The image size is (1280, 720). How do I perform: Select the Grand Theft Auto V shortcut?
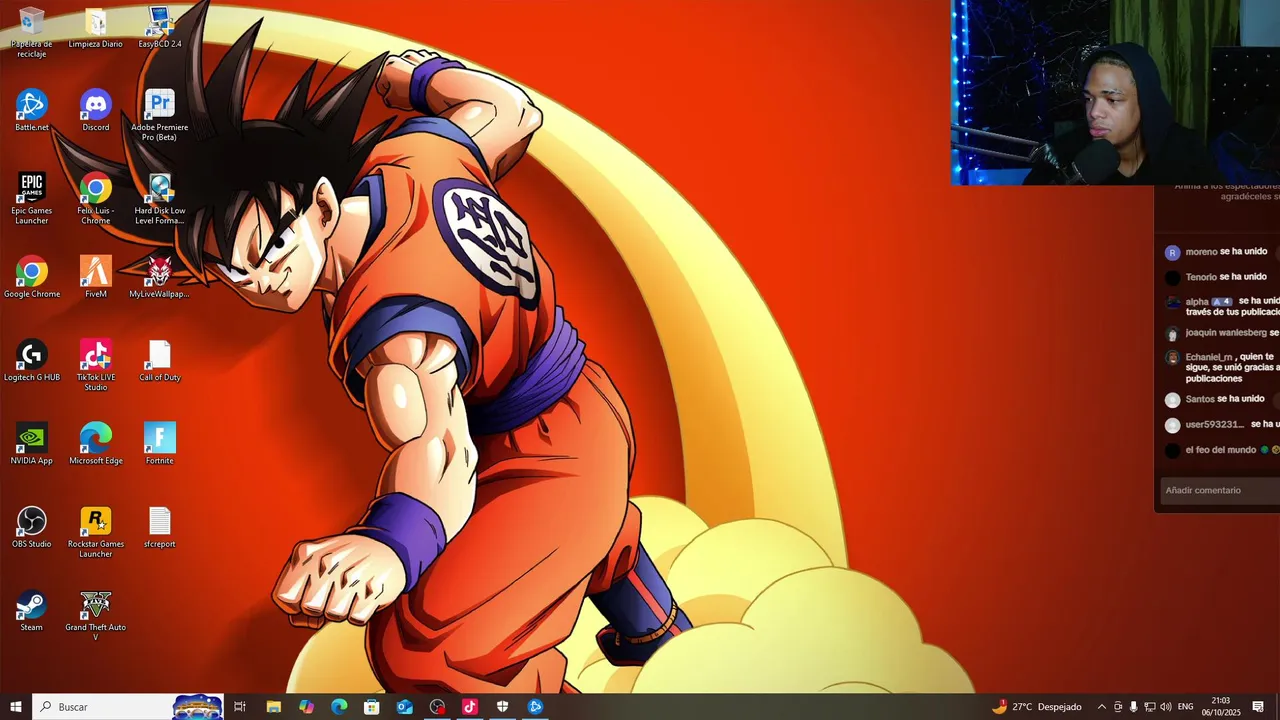point(96,615)
